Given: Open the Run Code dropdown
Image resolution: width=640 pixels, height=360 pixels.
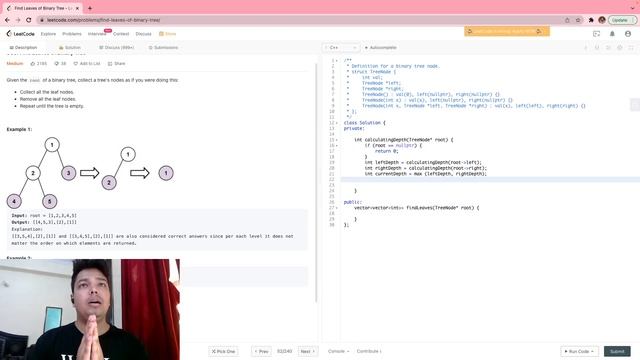Looking at the screenshot, I should (x=579, y=351).
